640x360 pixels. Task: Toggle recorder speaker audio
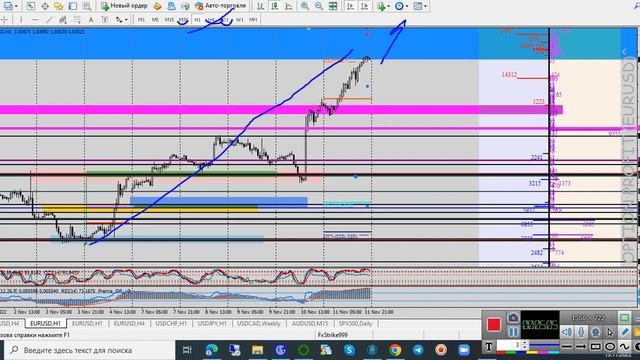pyautogui.click(x=567, y=332)
